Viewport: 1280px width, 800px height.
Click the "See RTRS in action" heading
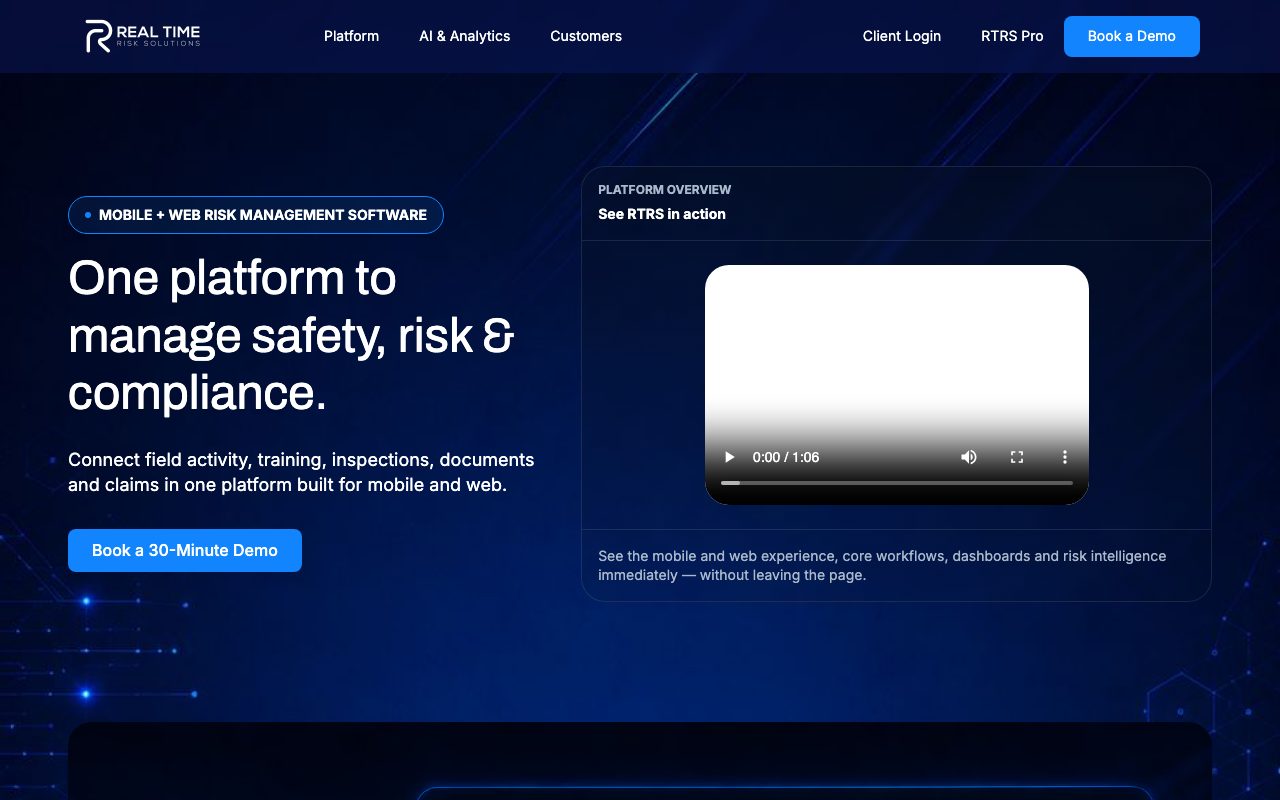[x=662, y=214]
